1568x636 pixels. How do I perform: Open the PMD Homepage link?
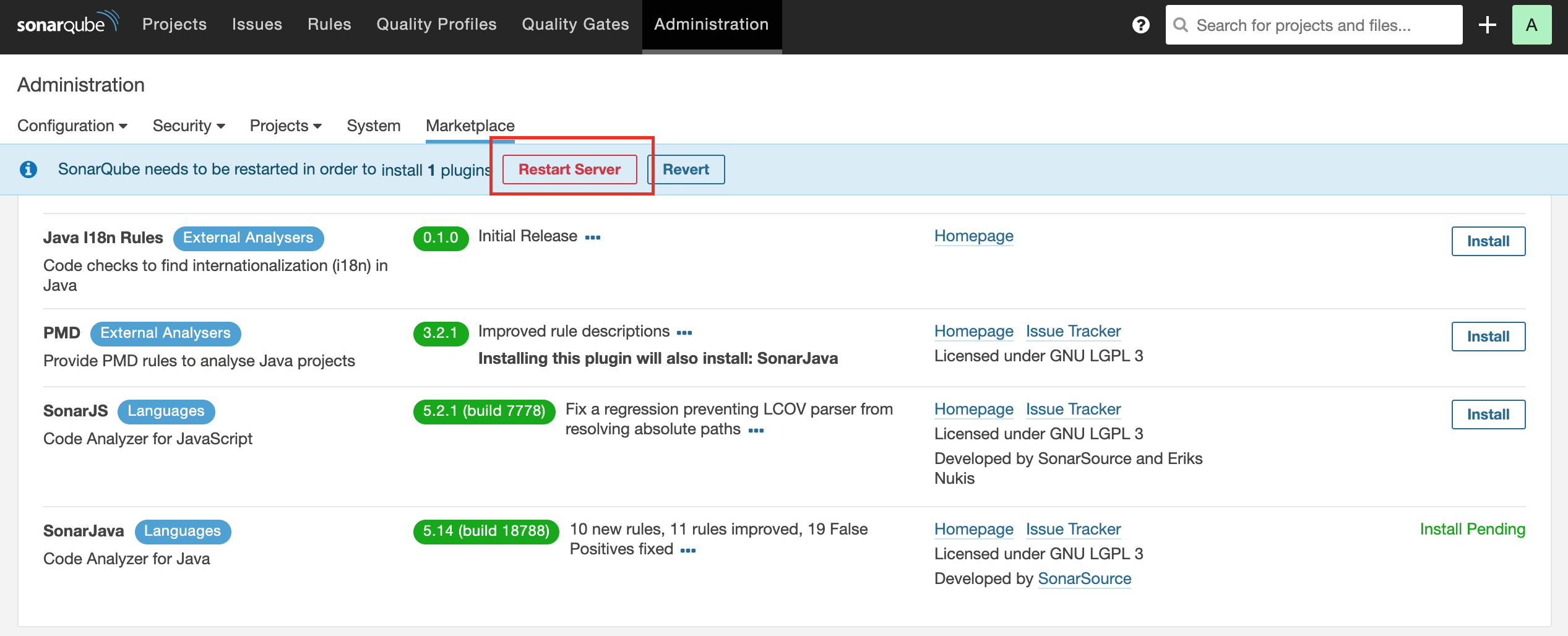[x=974, y=332]
